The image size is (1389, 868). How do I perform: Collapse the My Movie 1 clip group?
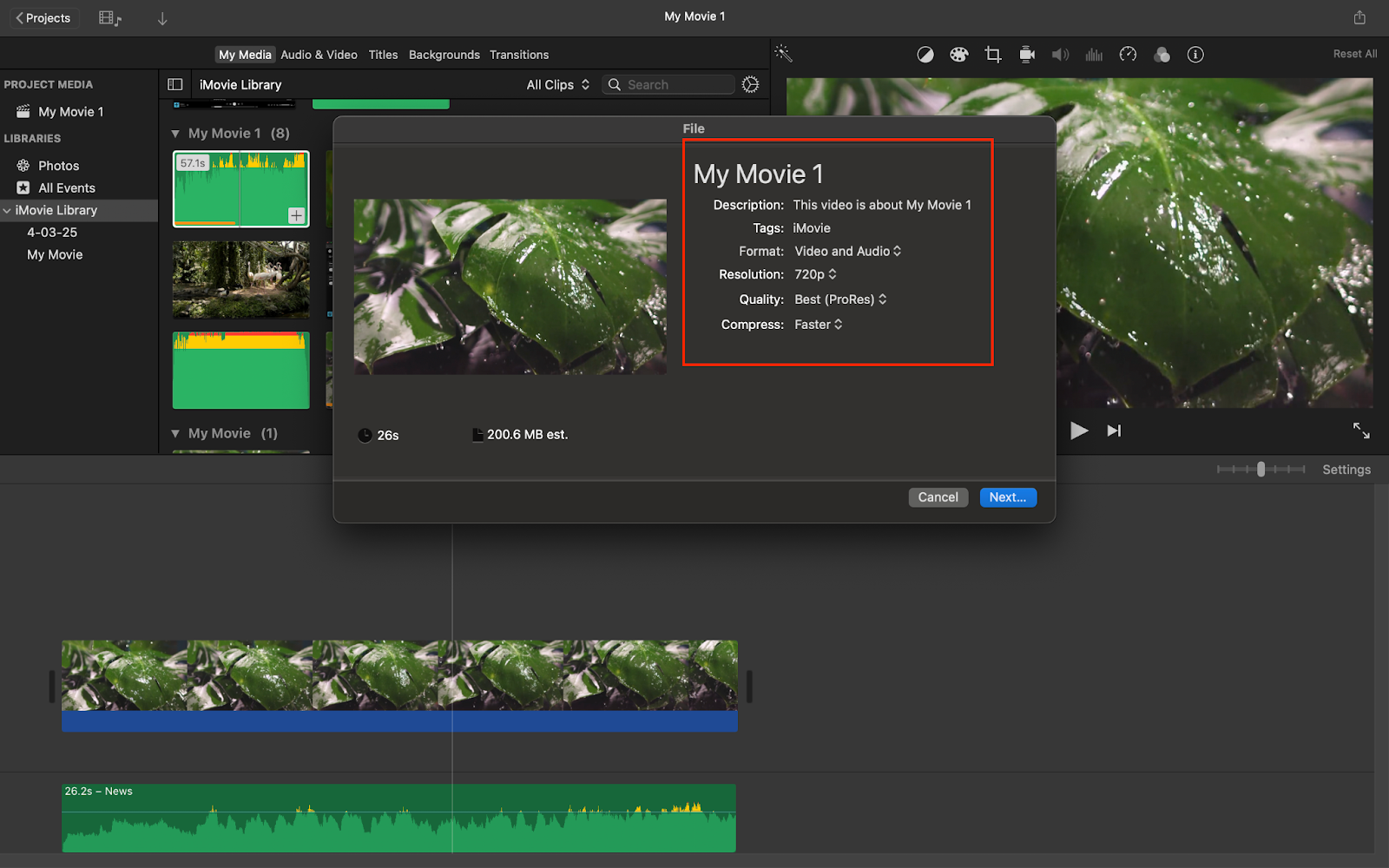coord(175,134)
